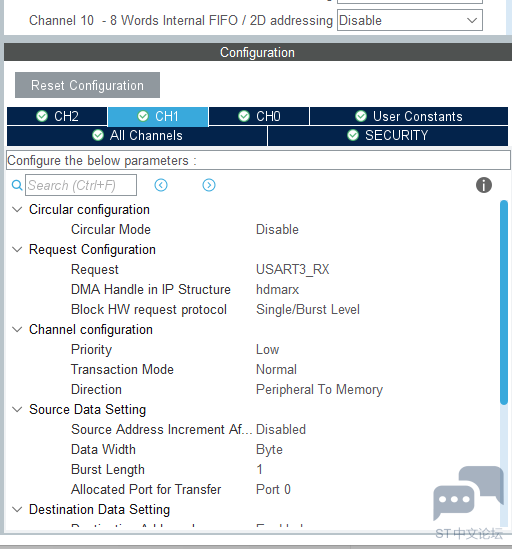Viewport: 512px width, 549px height.
Task: Click the Source Address Increment label
Action: tap(161, 430)
